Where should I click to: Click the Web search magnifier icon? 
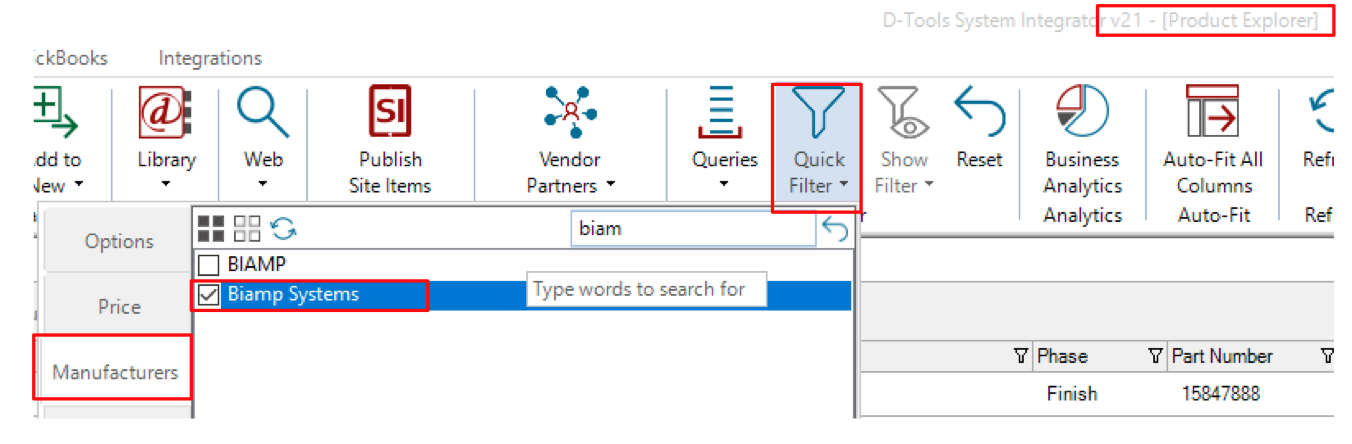click(x=263, y=113)
